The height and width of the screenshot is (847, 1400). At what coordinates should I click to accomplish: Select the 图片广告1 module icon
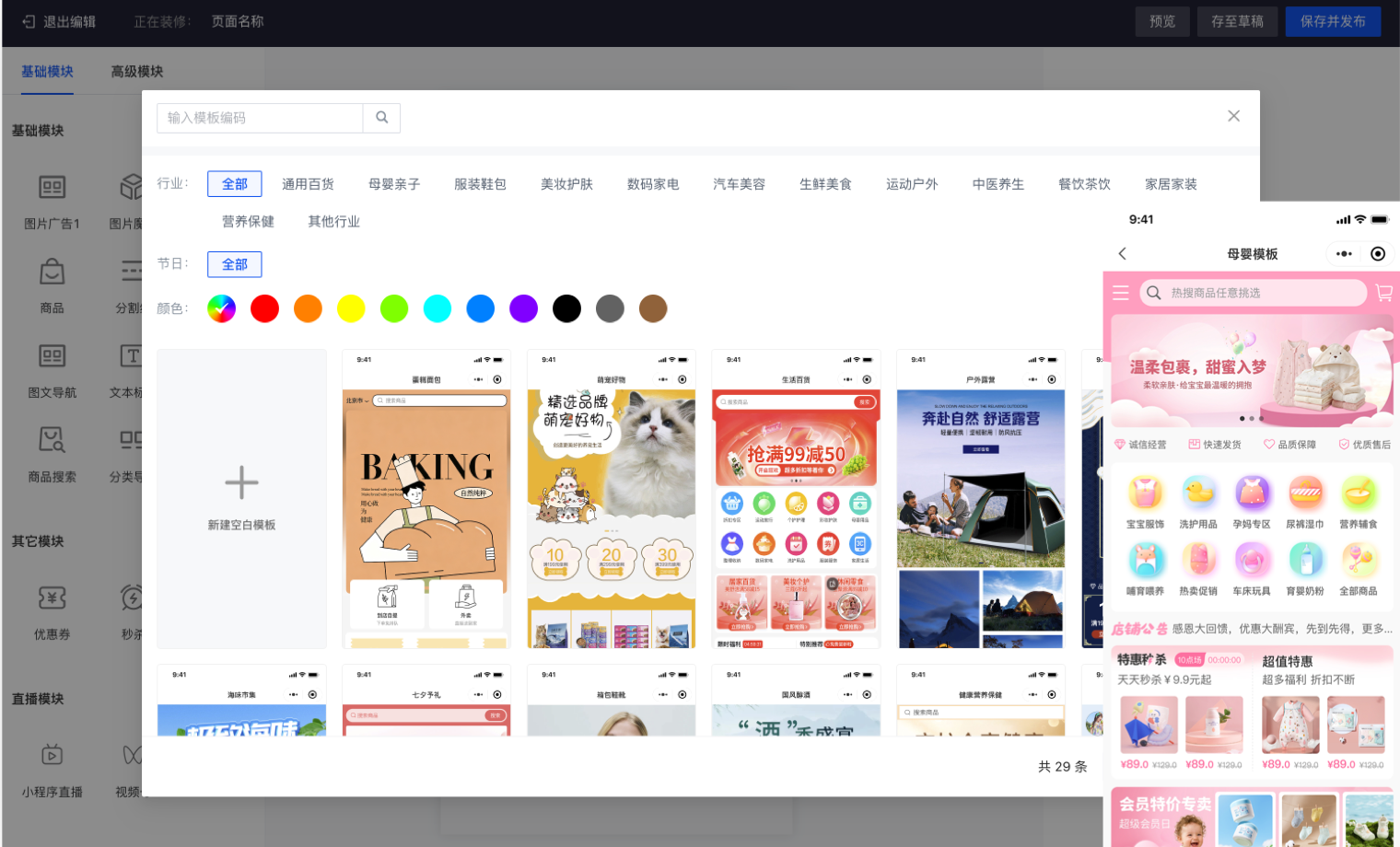click(x=52, y=188)
